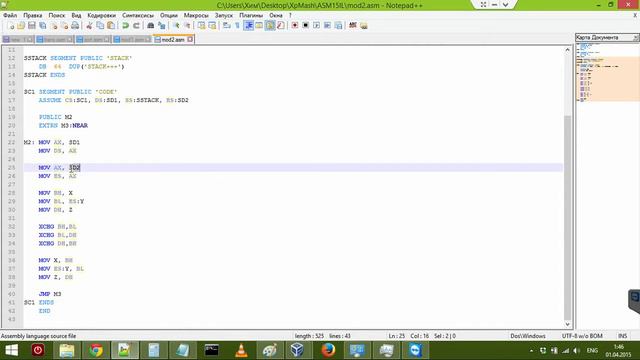Viewport: 640px width, 360px height.
Task: Toggle INS insert mode in status bar
Action: pos(622,336)
